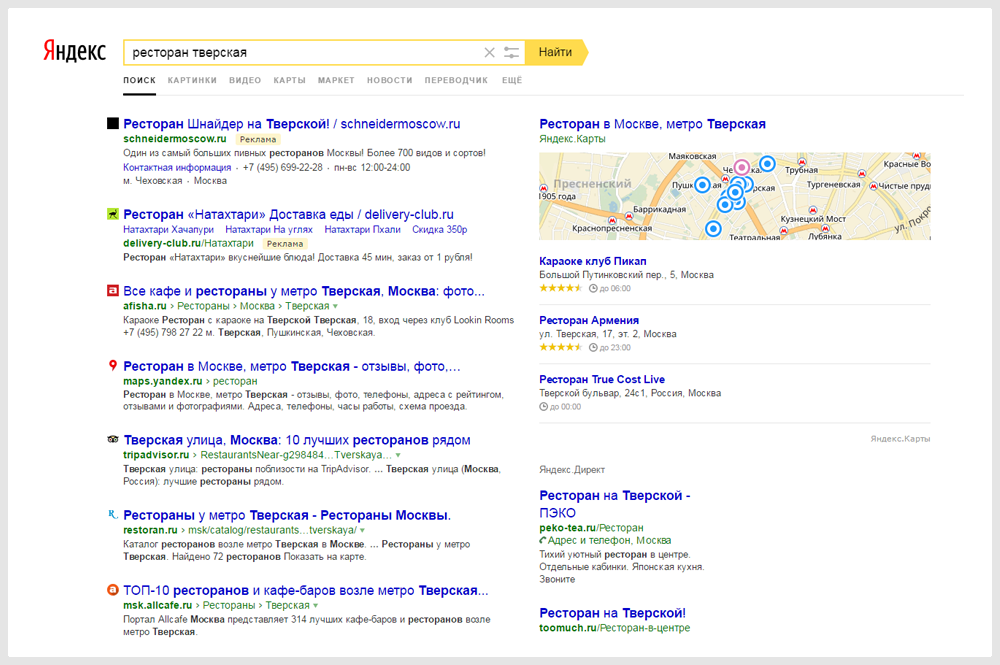
Task: Click the allcafe orange favicon
Action: pos(113,590)
